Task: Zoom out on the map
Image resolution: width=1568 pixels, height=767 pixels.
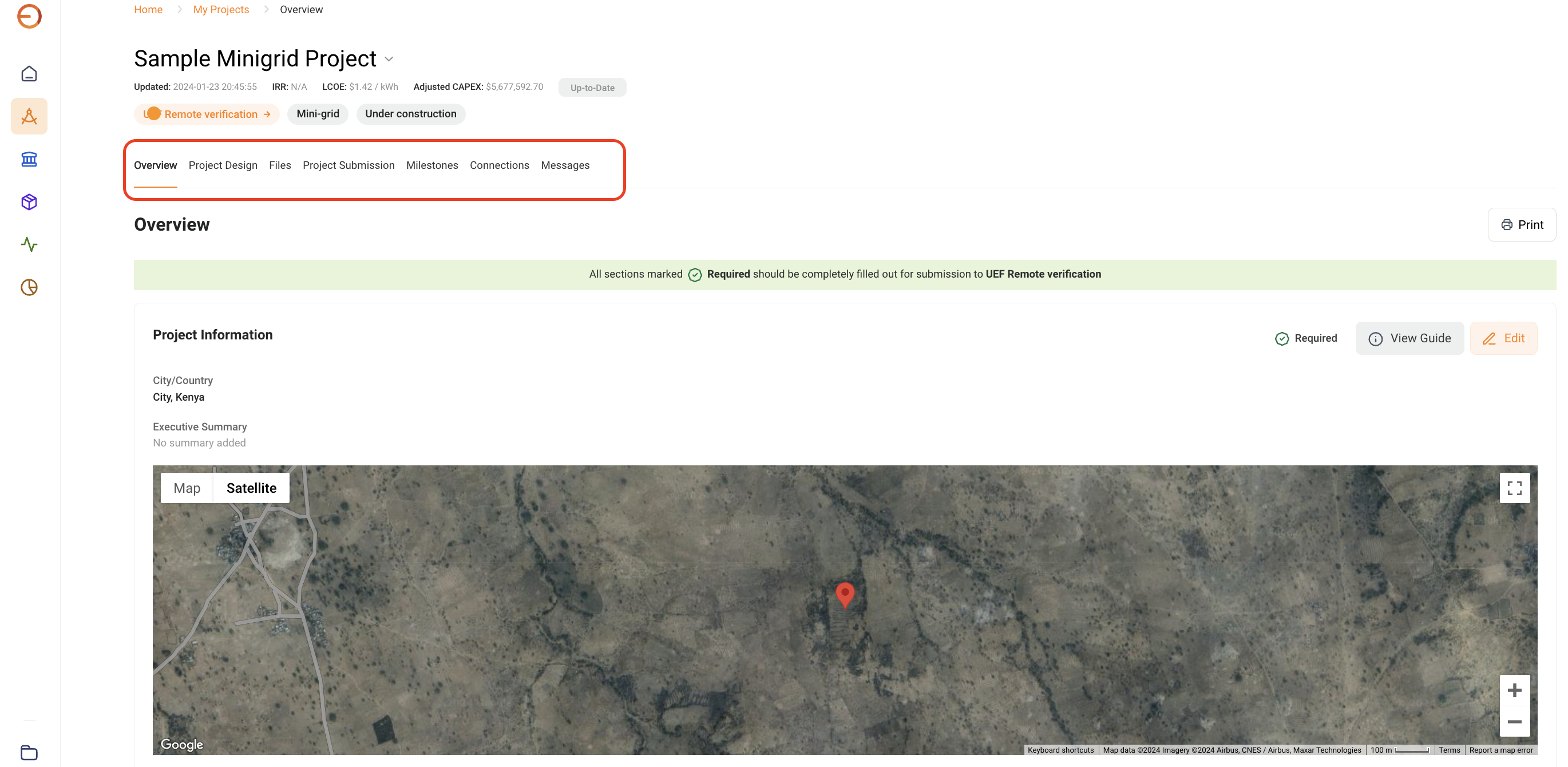Action: [1514, 722]
